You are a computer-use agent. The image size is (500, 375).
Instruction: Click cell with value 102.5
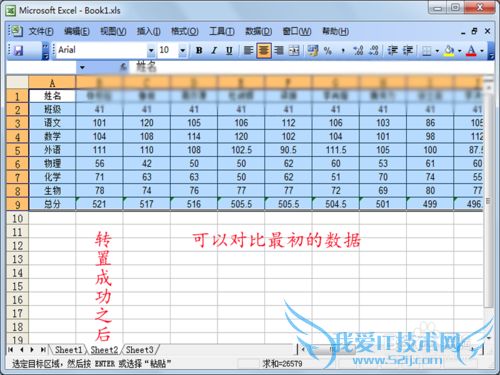pyautogui.click(x=241, y=150)
